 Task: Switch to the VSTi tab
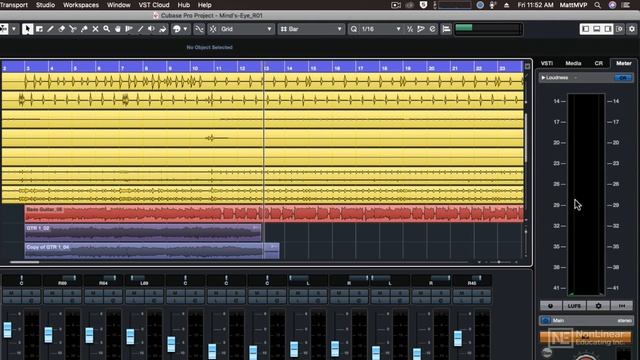[547, 63]
